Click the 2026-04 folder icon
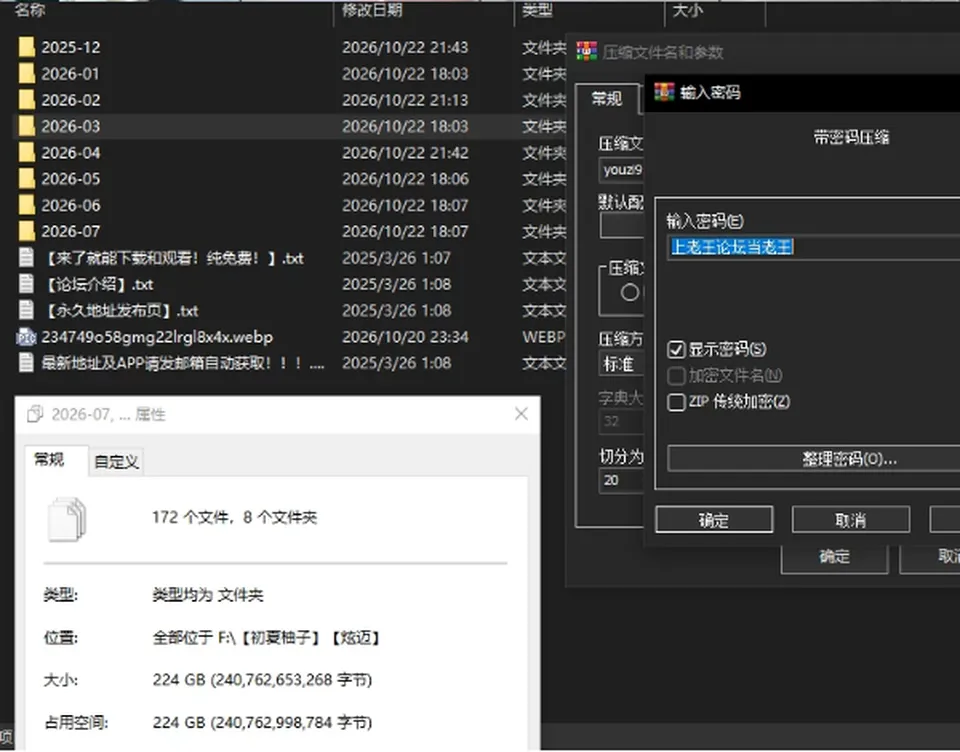The width and height of the screenshot is (960, 752). pyautogui.click(x=26, y=152)
